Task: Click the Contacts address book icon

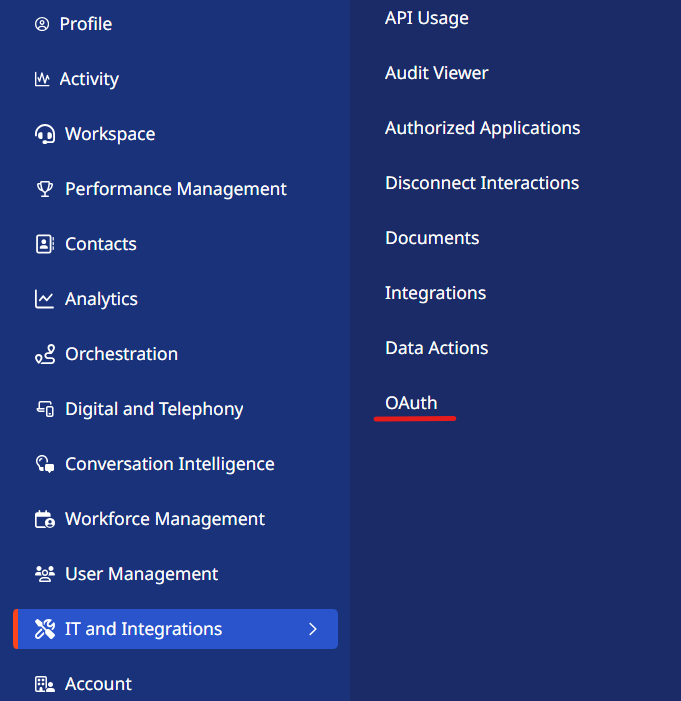Action: pos(45,244)
